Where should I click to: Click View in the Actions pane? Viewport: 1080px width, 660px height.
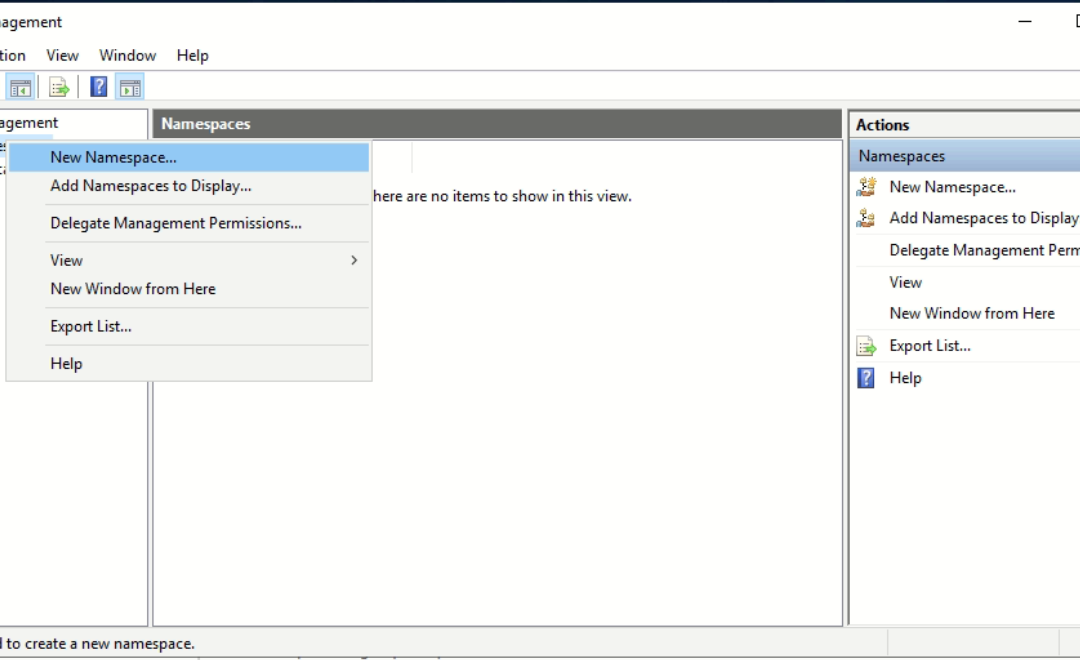click(905, 281)
